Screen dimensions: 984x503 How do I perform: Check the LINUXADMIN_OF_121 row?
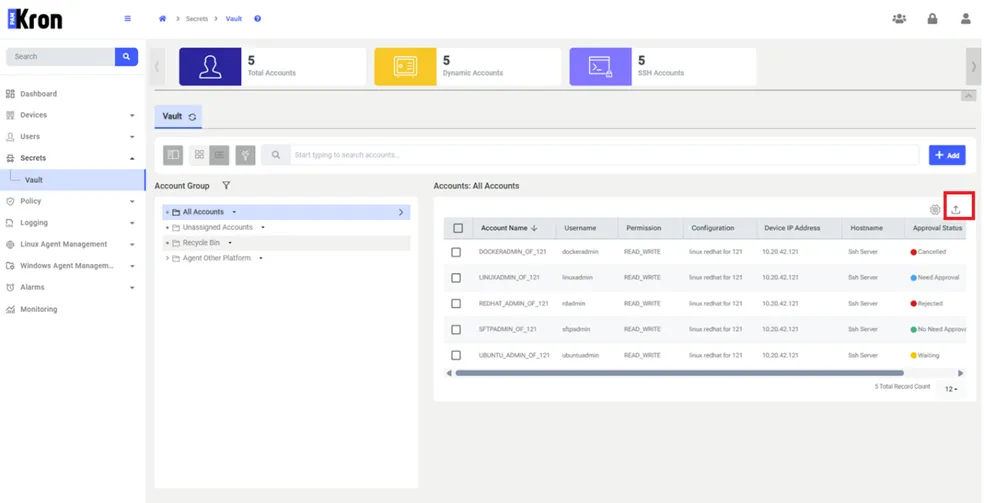[x=456, y=277]
